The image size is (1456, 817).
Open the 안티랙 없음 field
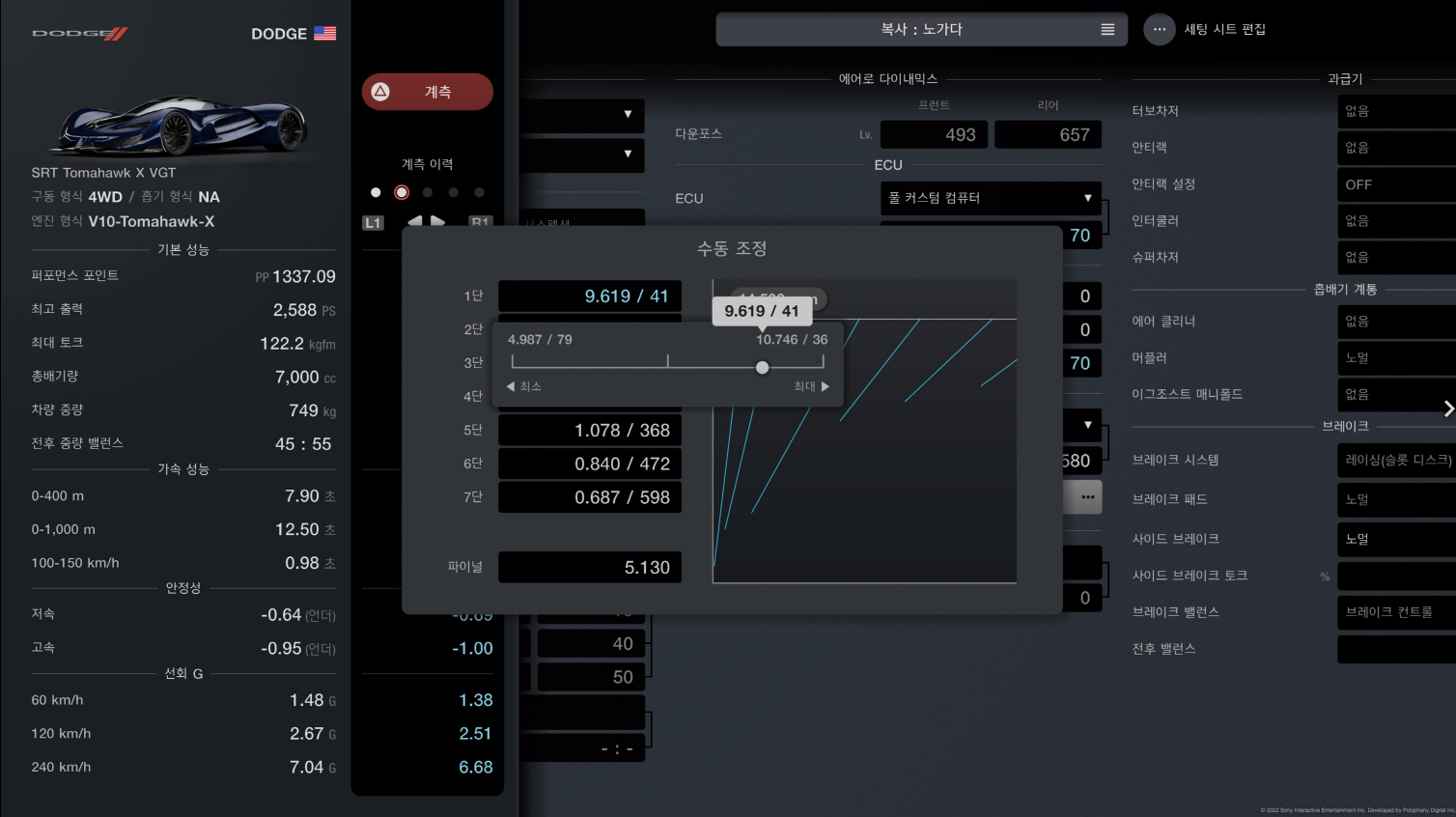click(x=1396, y=148)
